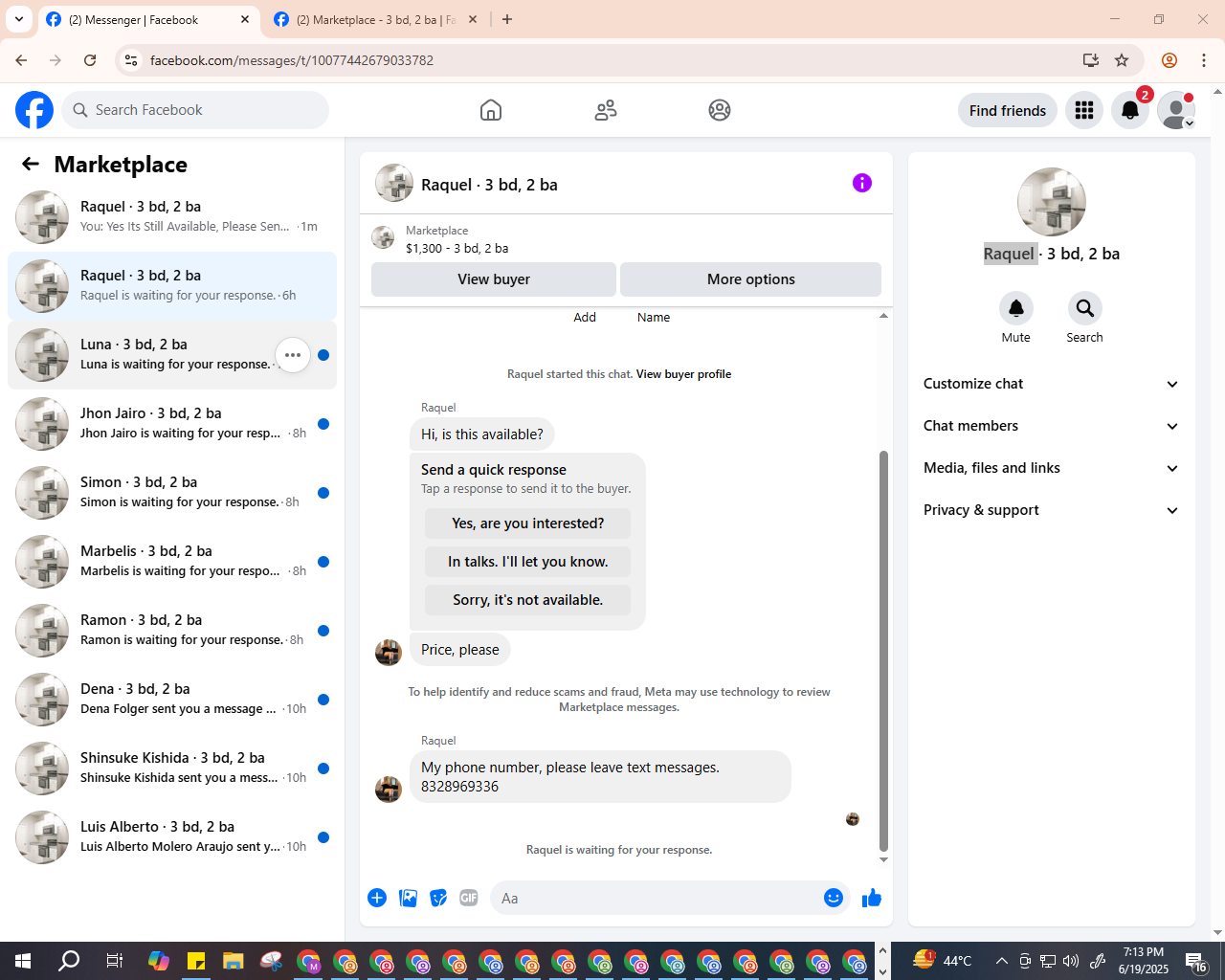This screenshot has height=980, width=1225.
Task: Expand the Privacy & support section
Action: click(x=1051, y=510)
